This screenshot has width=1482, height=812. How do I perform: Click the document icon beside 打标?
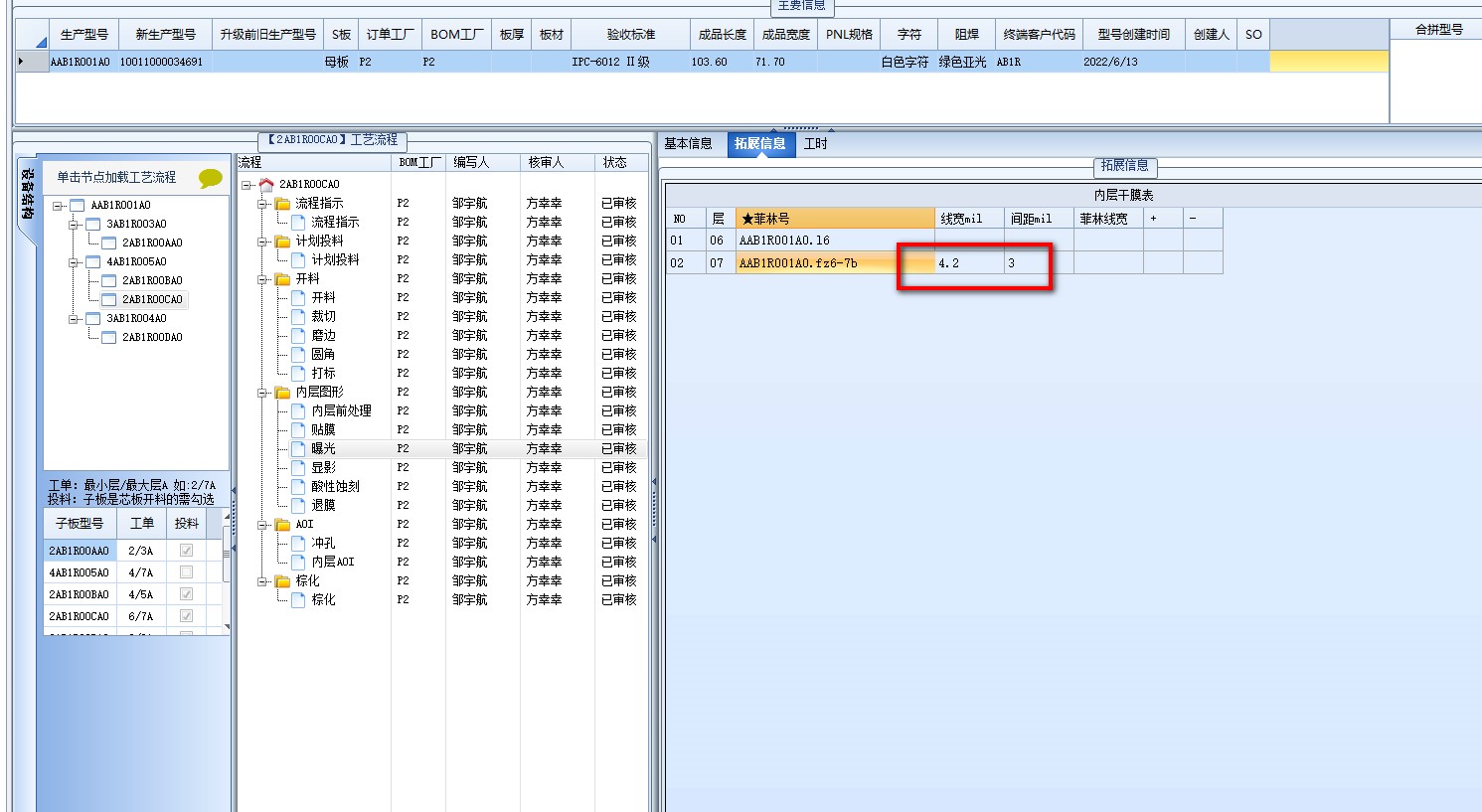coord(298,373)
